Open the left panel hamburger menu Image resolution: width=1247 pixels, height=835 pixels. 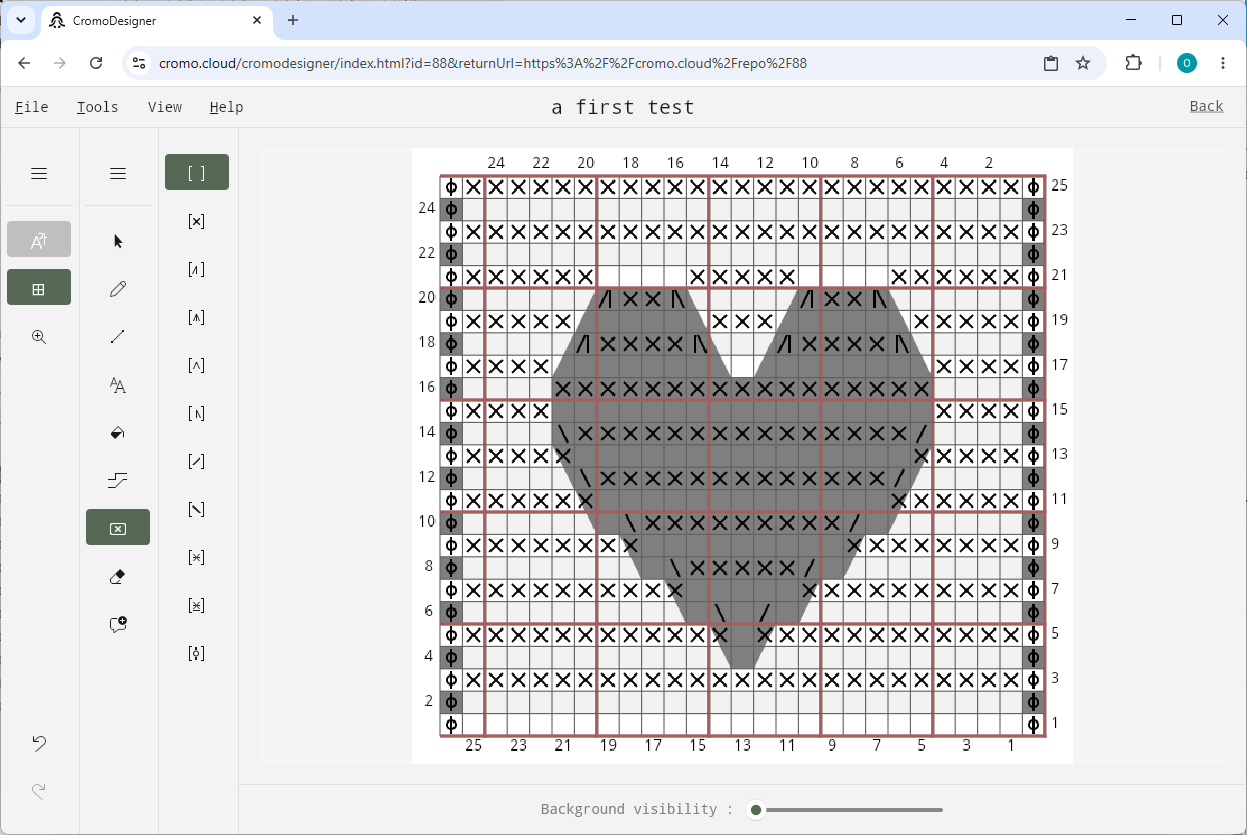point(39,174)
